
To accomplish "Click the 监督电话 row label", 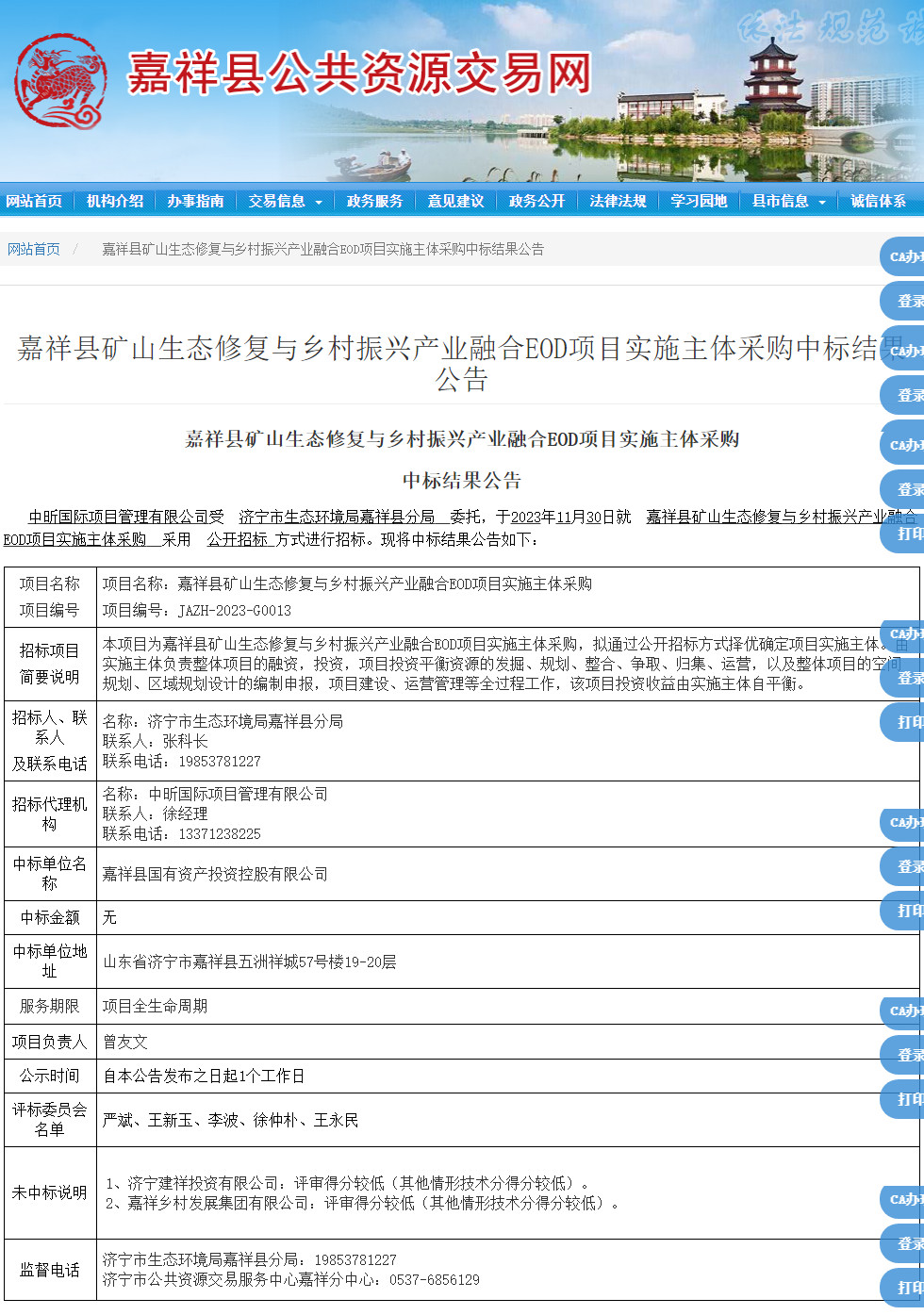I will [x=50, y=1270].
